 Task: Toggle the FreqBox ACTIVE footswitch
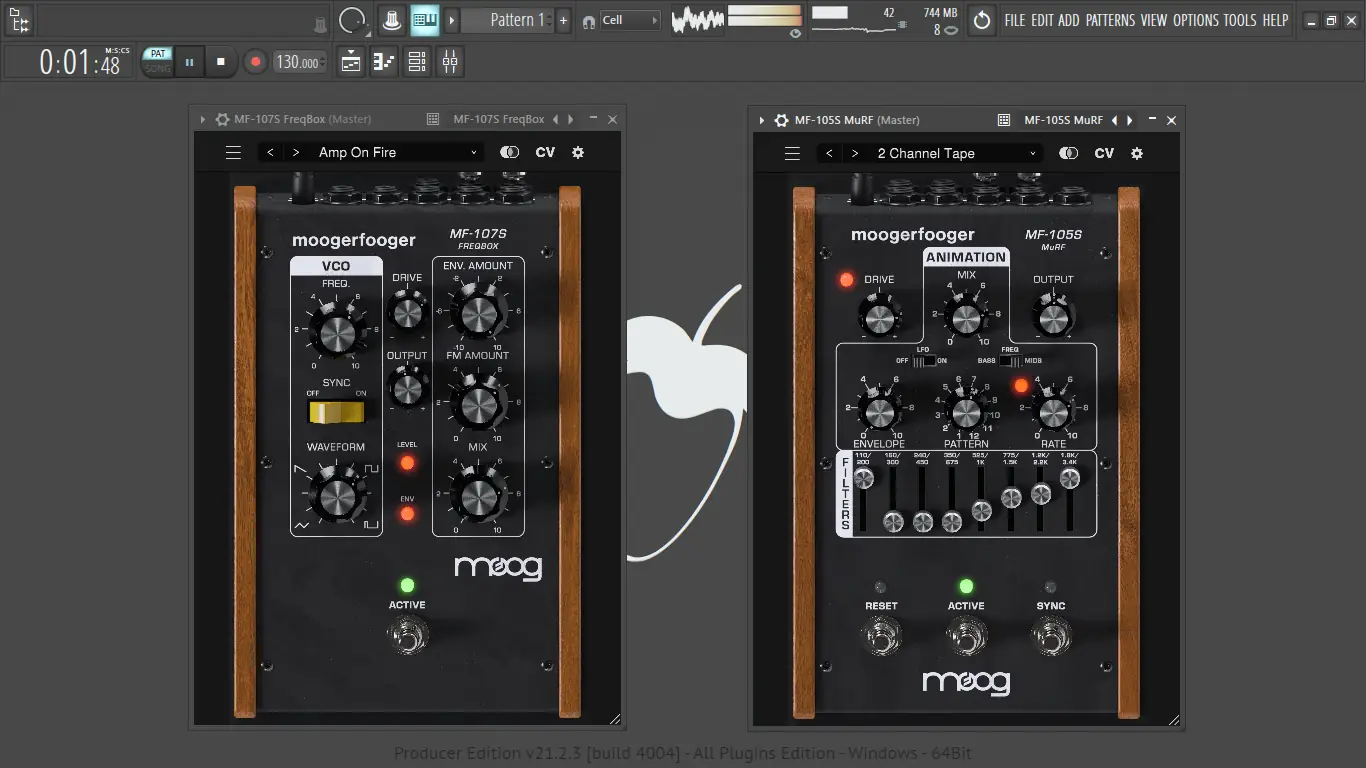pos(407,635)
